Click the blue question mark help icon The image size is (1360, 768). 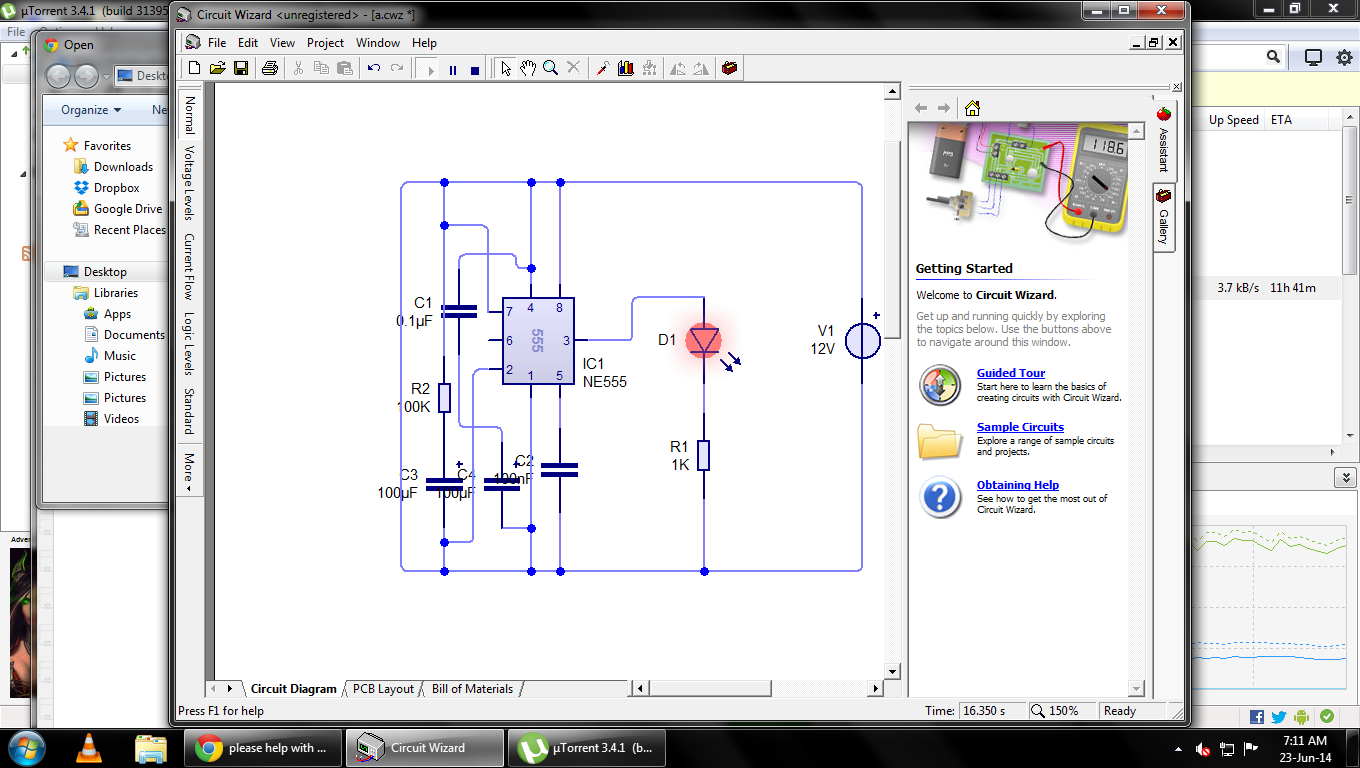(940, 497)
